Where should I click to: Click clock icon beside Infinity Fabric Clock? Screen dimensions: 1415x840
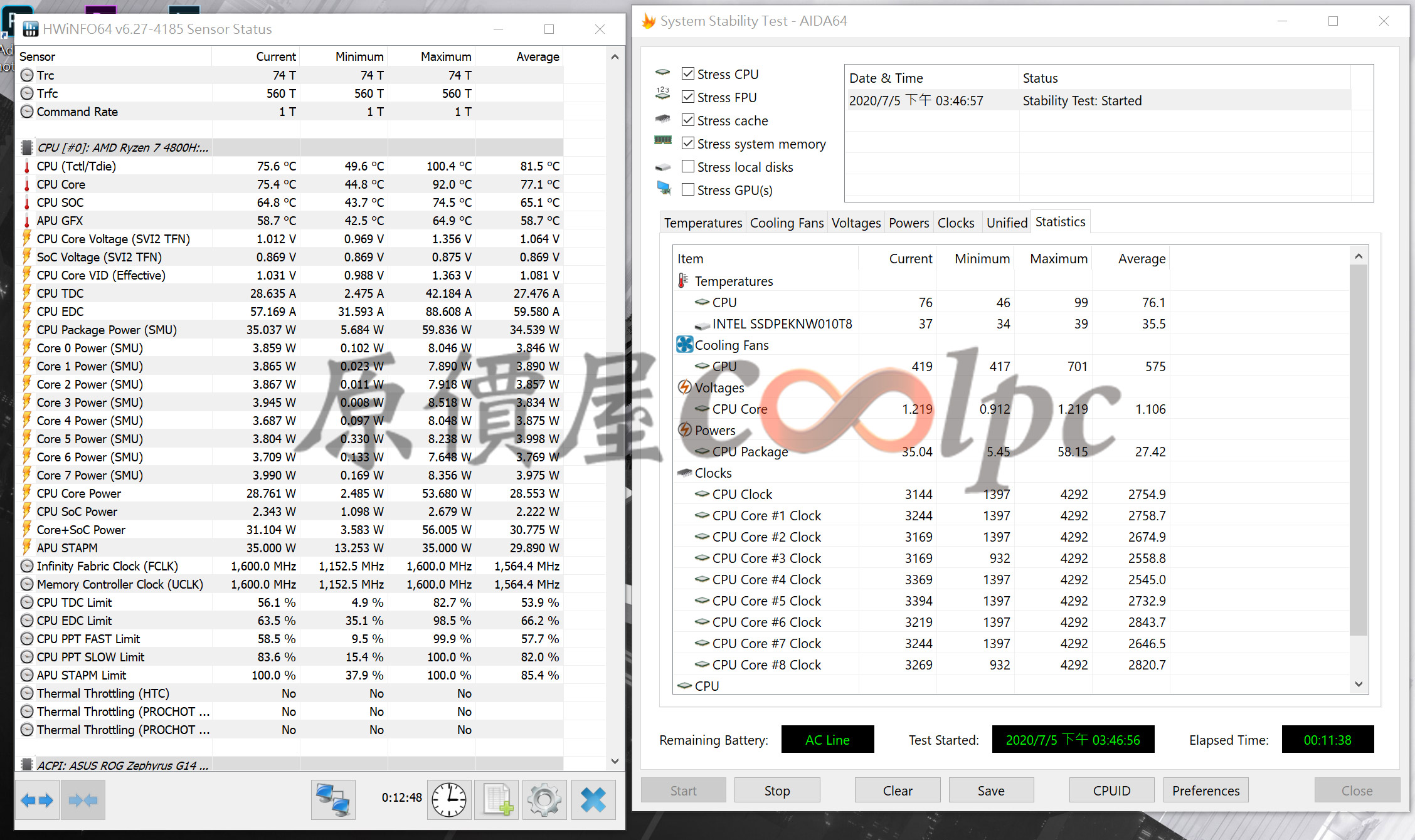(27, 566)
